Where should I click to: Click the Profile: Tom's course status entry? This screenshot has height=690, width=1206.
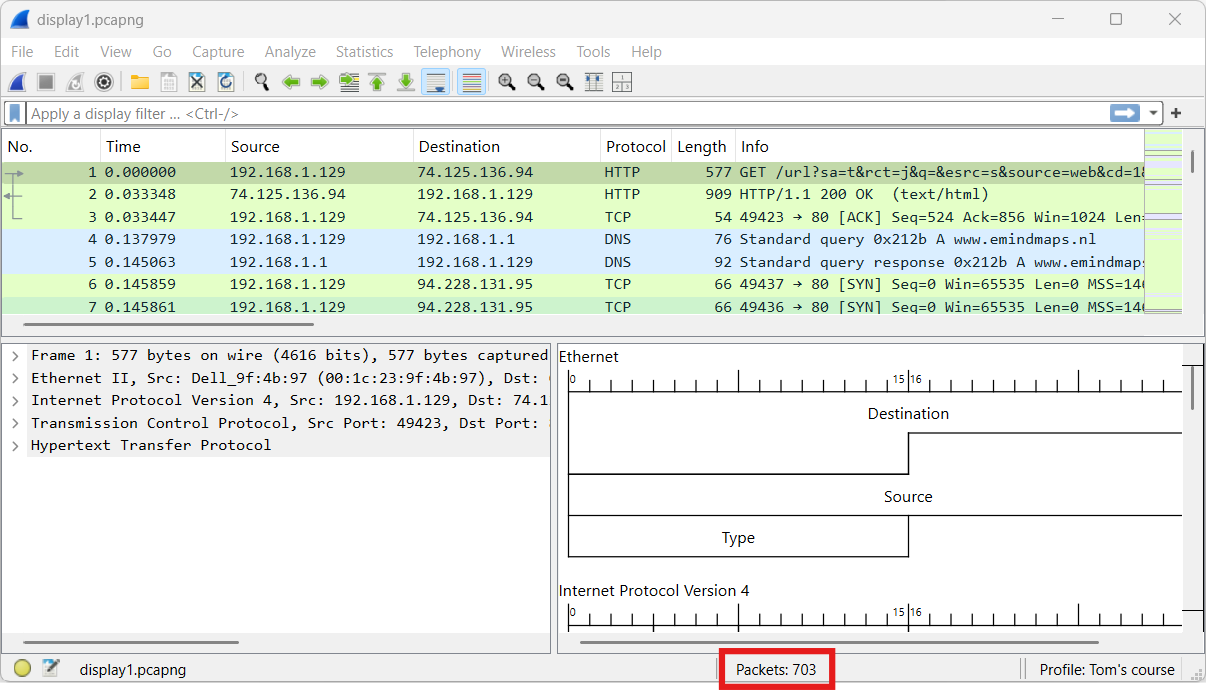tap(1107, 670)
